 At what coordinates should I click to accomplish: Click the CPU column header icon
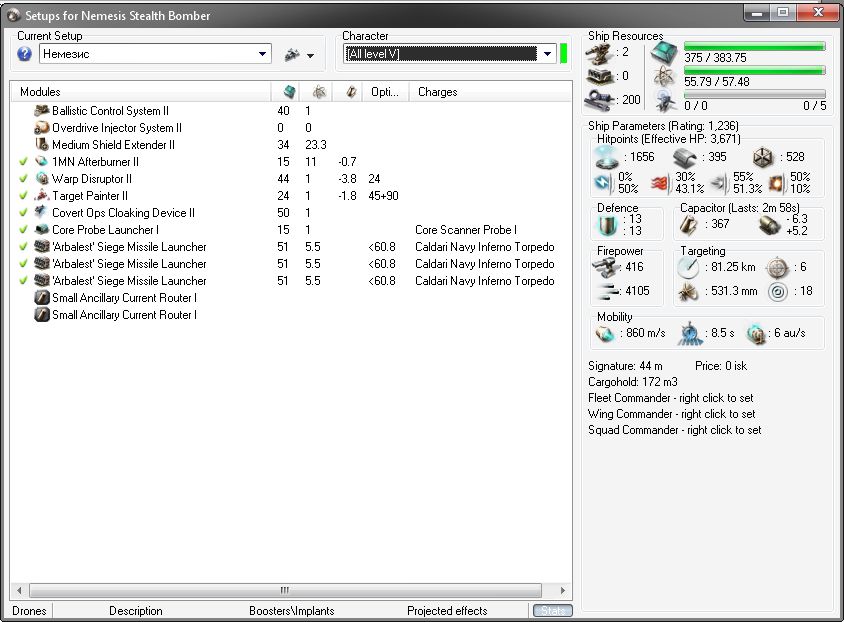(290, 91)
